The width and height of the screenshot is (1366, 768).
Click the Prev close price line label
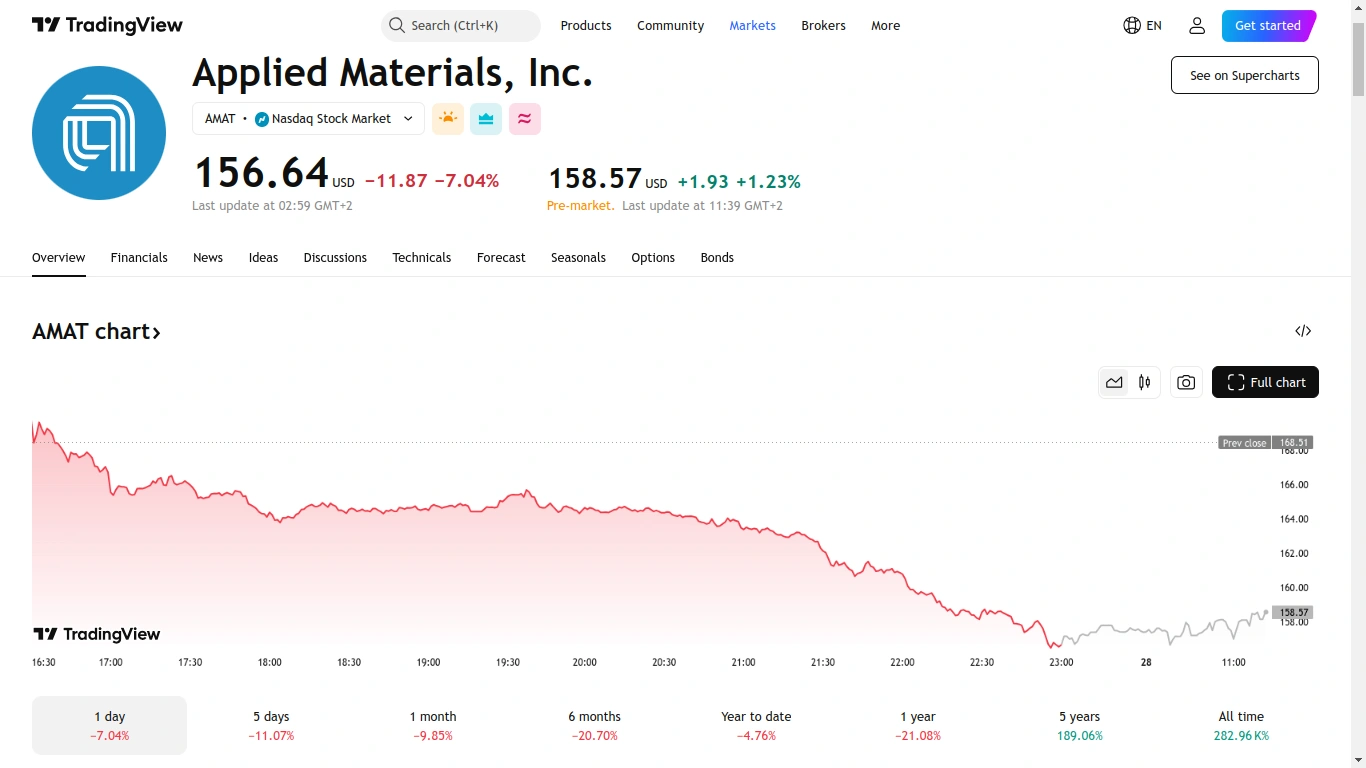[x=1244, y=443]
